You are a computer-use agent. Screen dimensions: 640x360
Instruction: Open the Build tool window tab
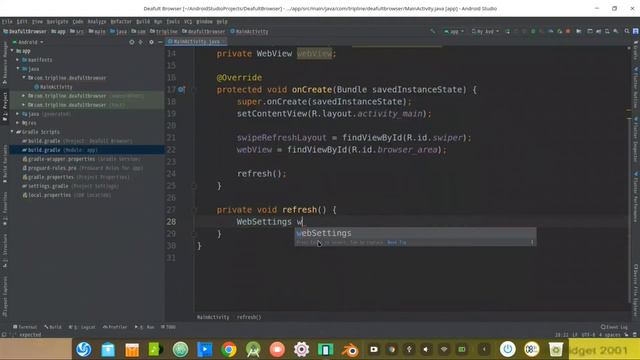(53, 327)
